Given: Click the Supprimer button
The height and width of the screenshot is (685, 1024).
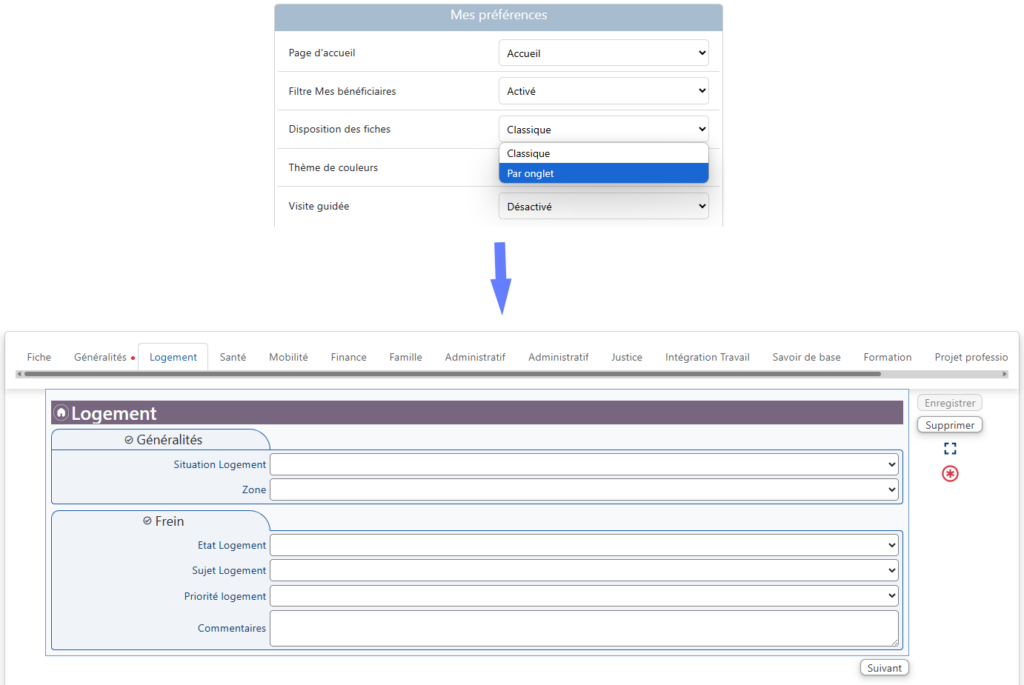Looking at the screenshot, I should click(949, 425).
